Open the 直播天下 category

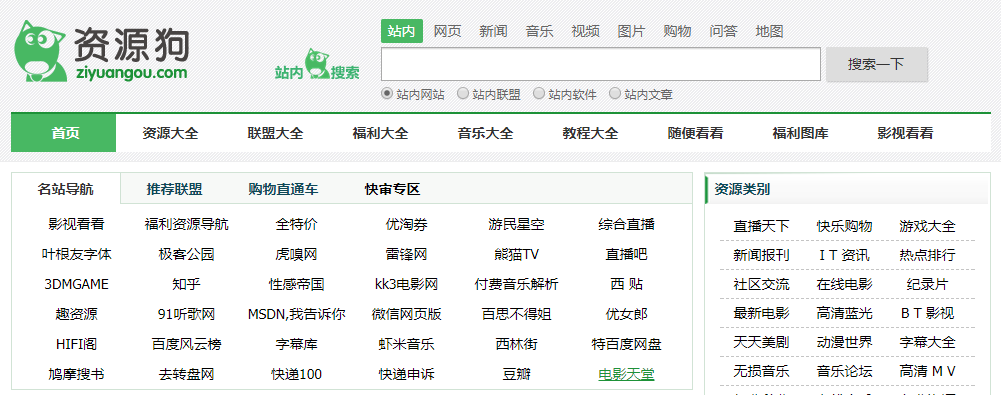pyautogui.click(x=761, y=227)
